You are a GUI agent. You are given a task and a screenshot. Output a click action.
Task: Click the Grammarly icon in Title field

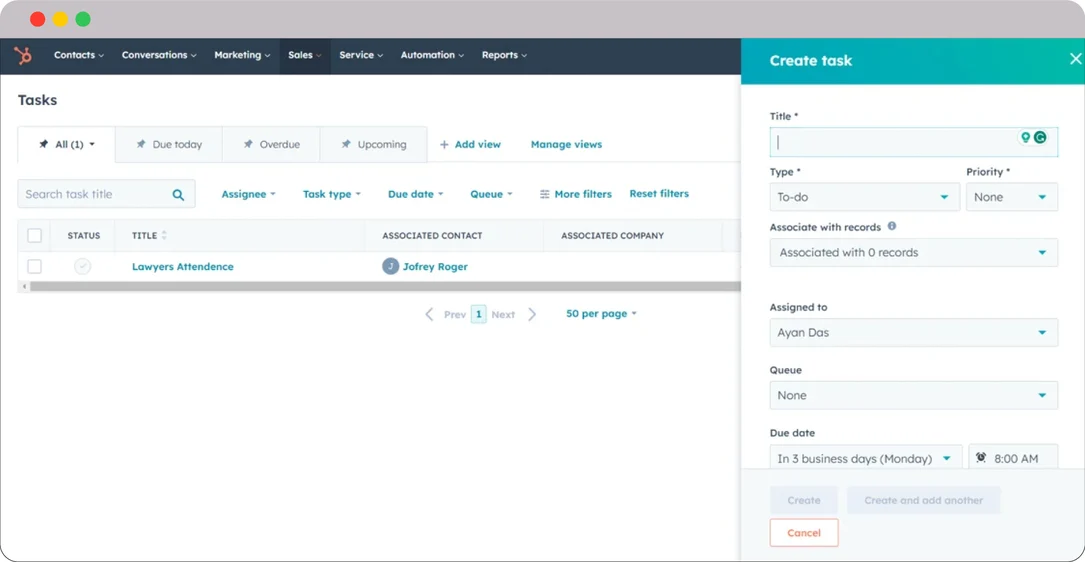[x=1040, y=138]
